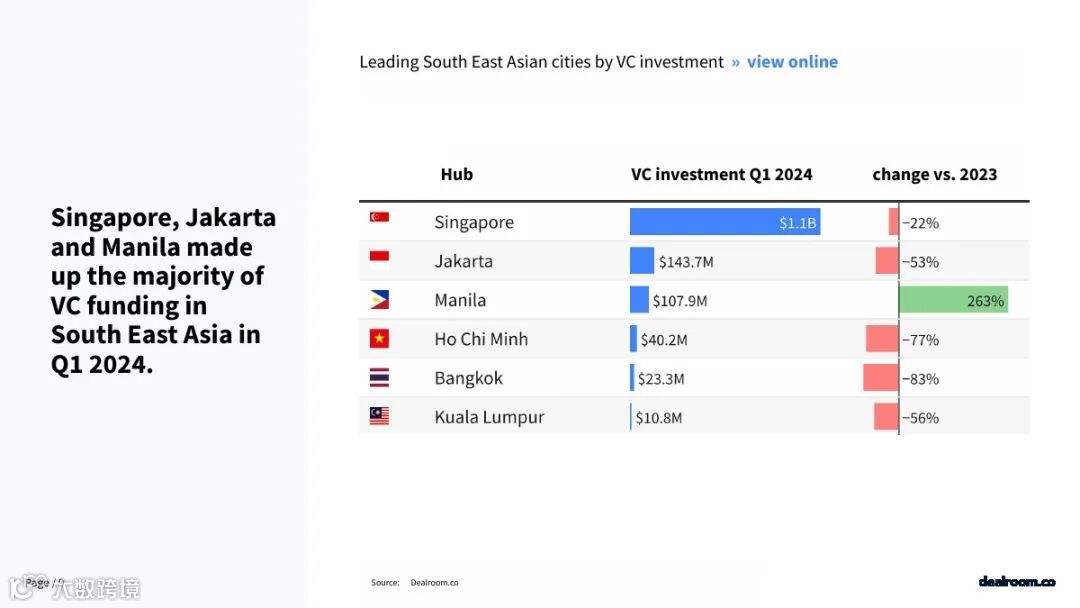The height and width of the screenshot is (608, 1080).
Task: Click the Vietnam flag for Ho Chi Minh
Action: click(x=379, y=338)
